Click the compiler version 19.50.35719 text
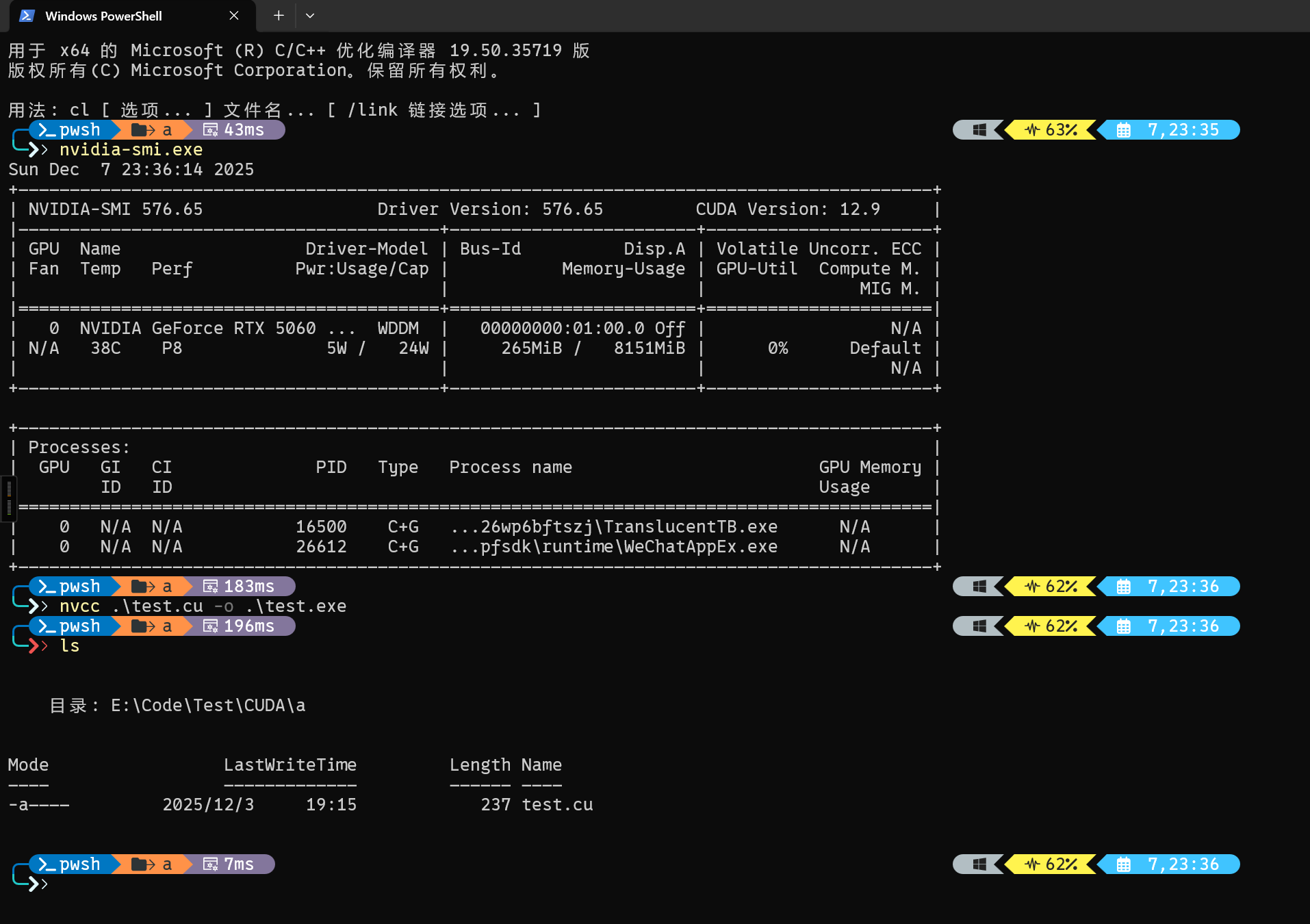The image size is (1310, 924). [x=506, y=51]
